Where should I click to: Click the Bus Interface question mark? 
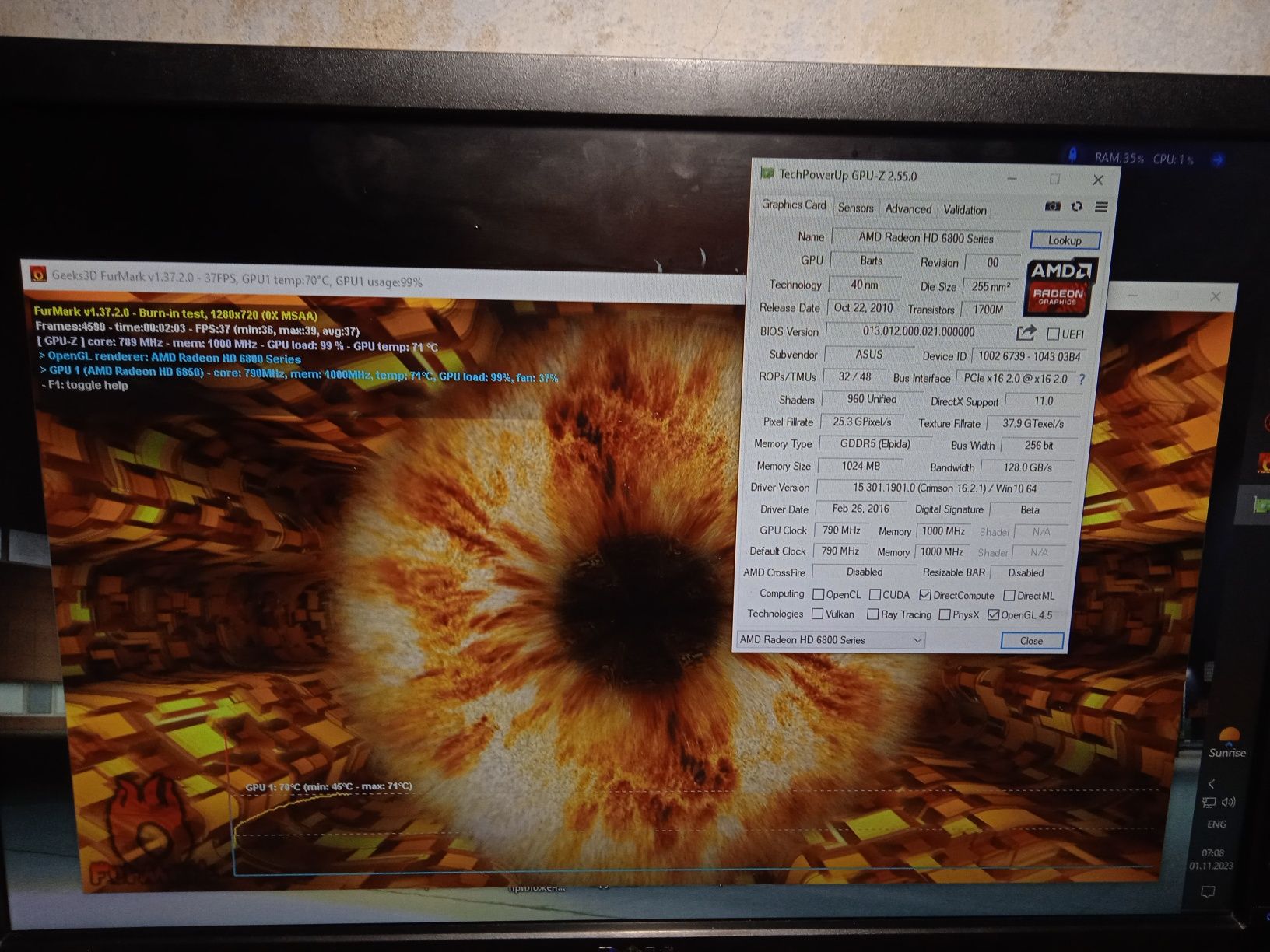pyautogui.click(x=1082, y=379)
